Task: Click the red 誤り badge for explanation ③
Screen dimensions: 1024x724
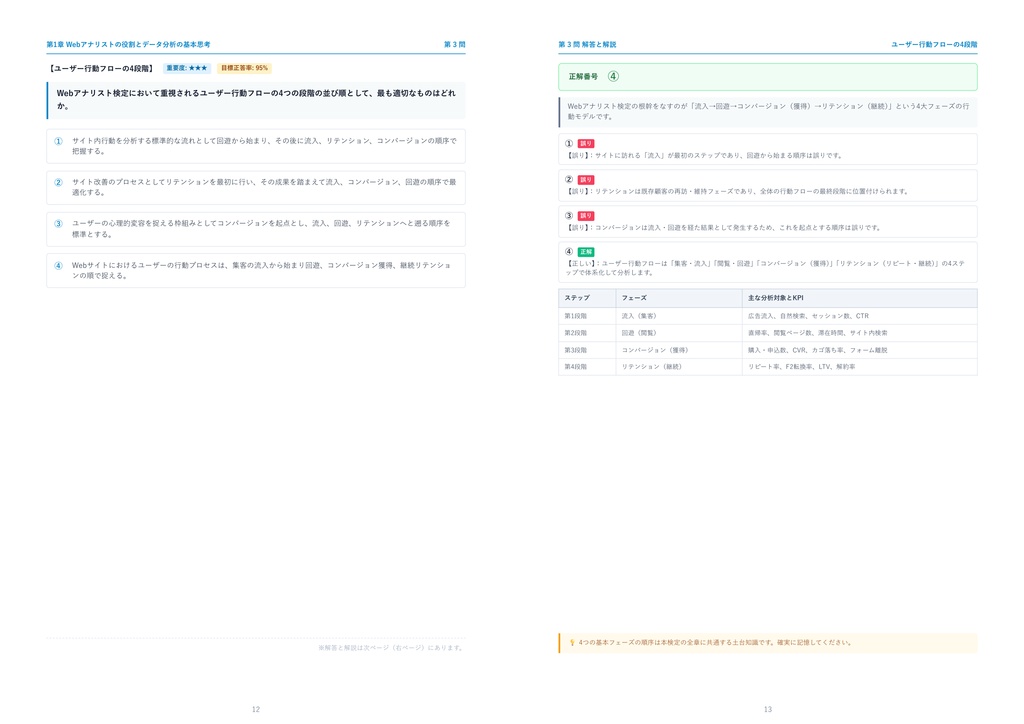Action: pos(586,215)
